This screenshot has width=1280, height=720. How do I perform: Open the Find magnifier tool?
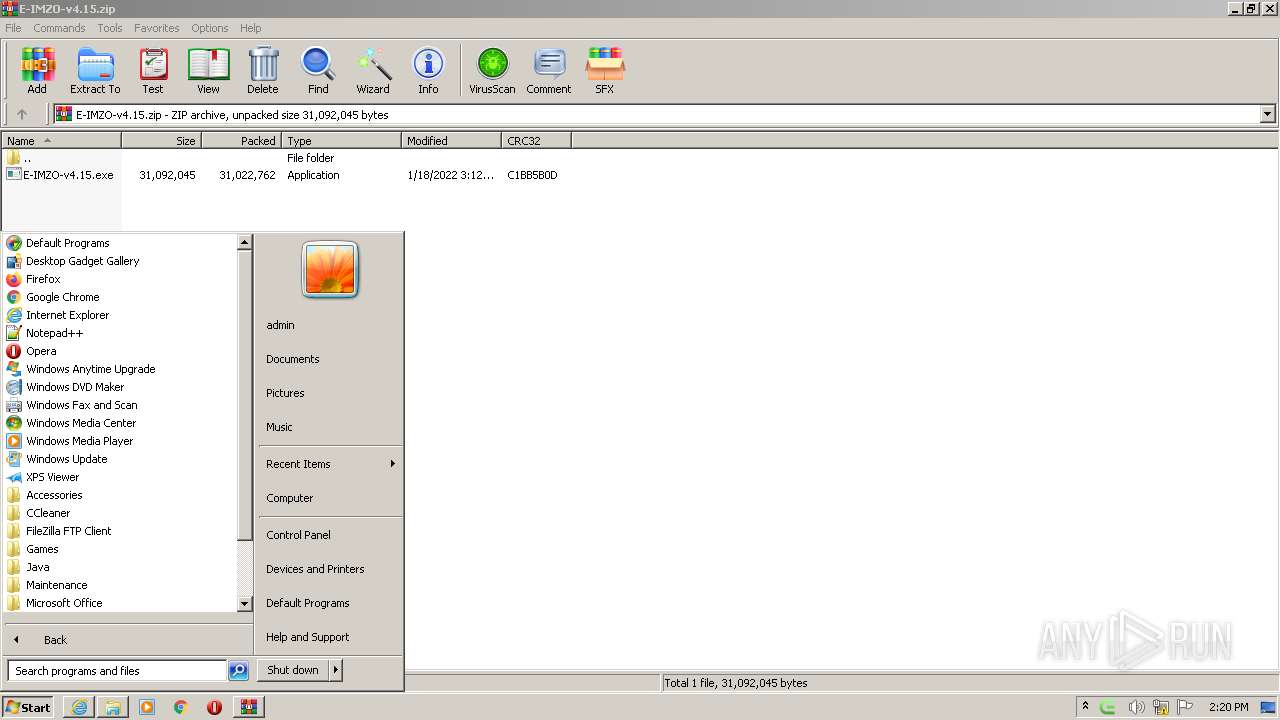pos(318,70)
